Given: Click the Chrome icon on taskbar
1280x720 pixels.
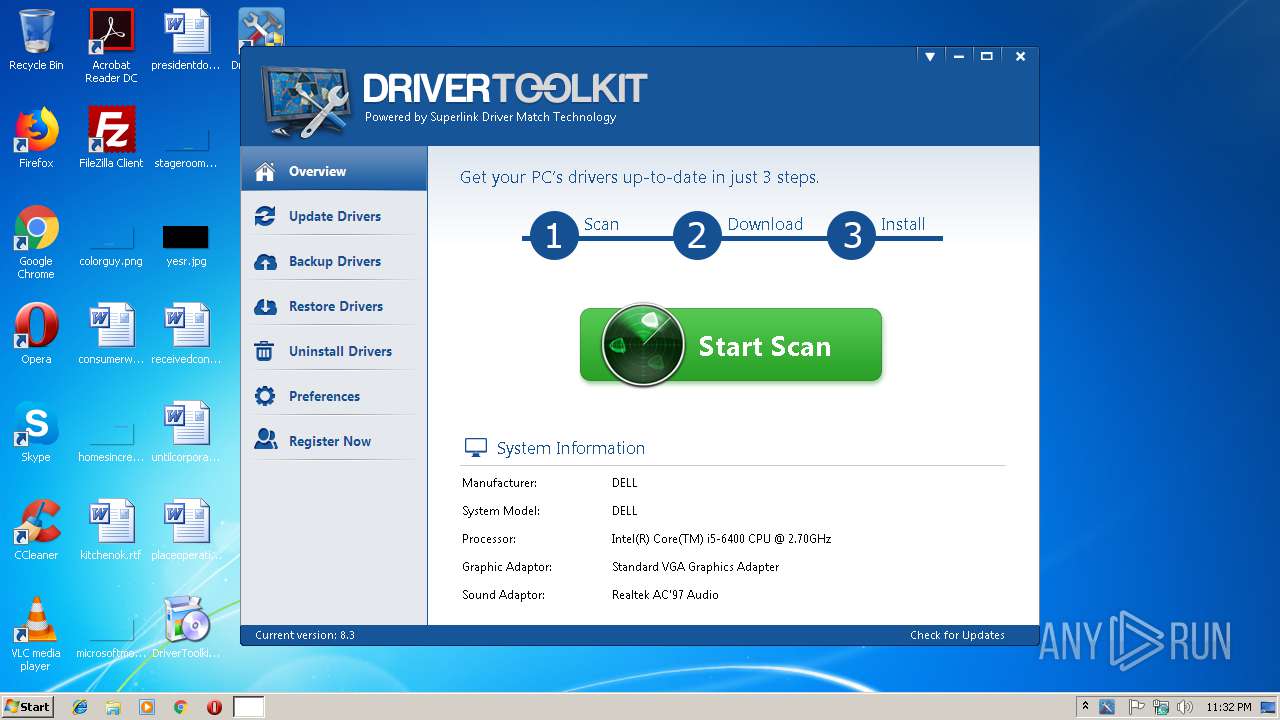Looking at the screenshot, I should (181, 707).
